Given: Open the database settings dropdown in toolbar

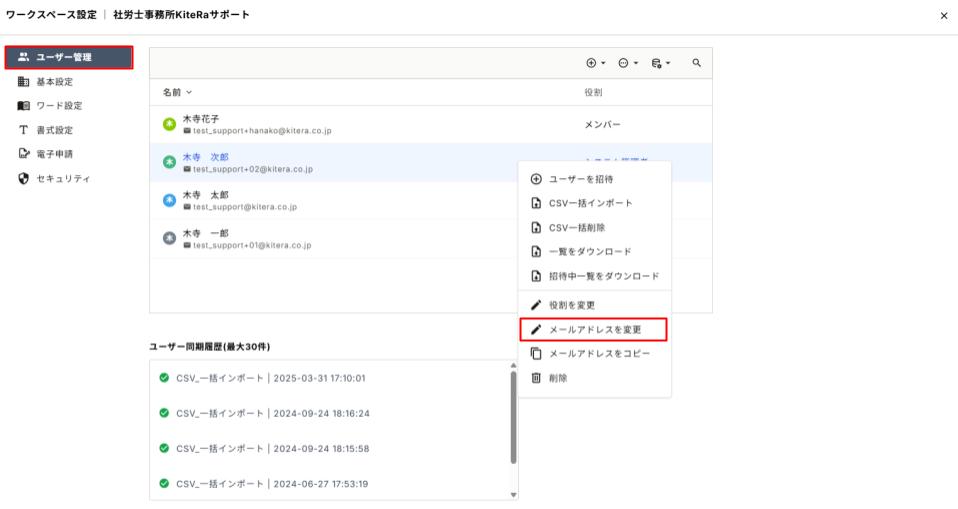Looking at the screenshot, I should (x=660, y=63).
